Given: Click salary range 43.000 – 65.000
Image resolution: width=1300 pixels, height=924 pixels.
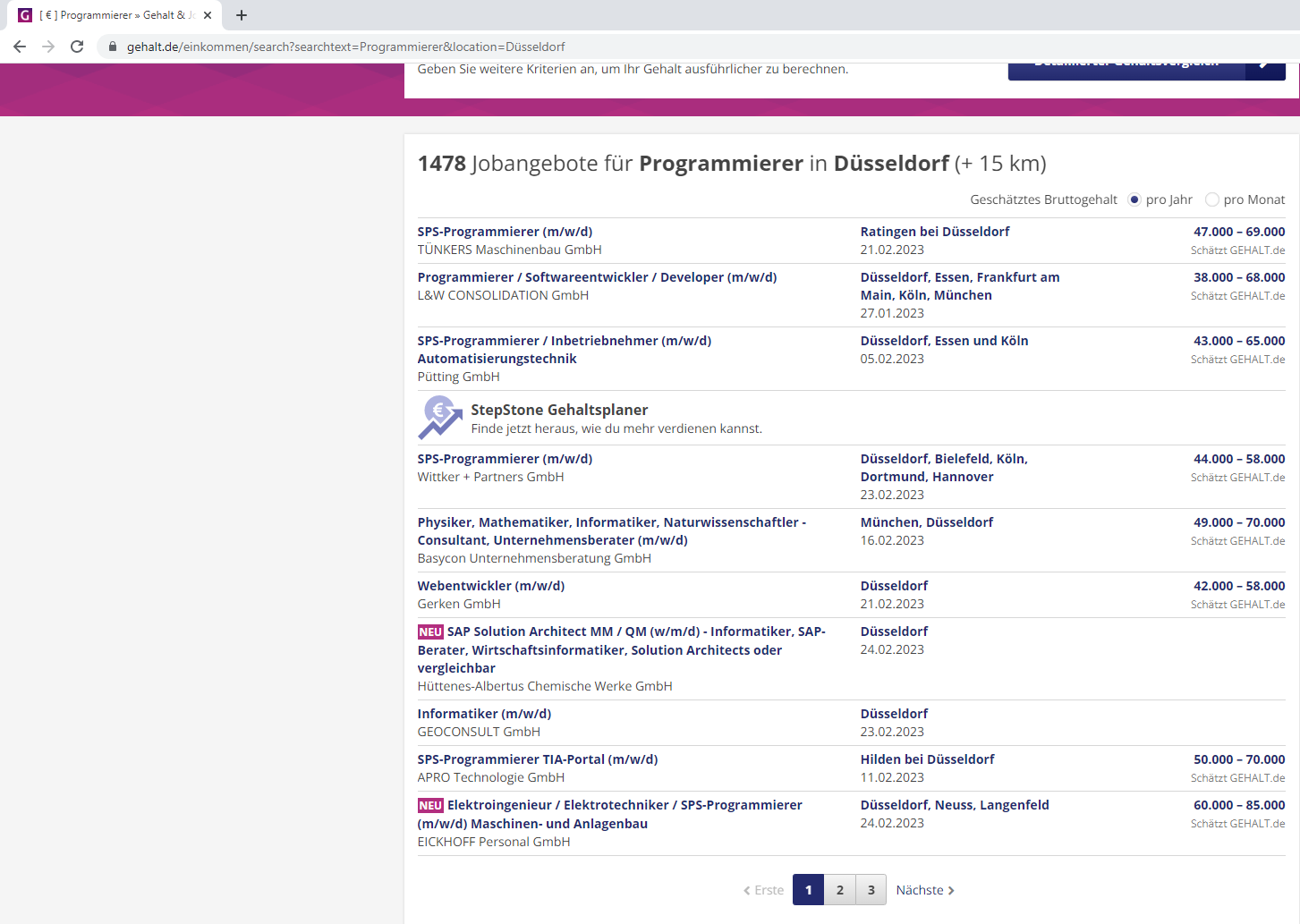Looking at the screenshot, I should pos(1239,341).
